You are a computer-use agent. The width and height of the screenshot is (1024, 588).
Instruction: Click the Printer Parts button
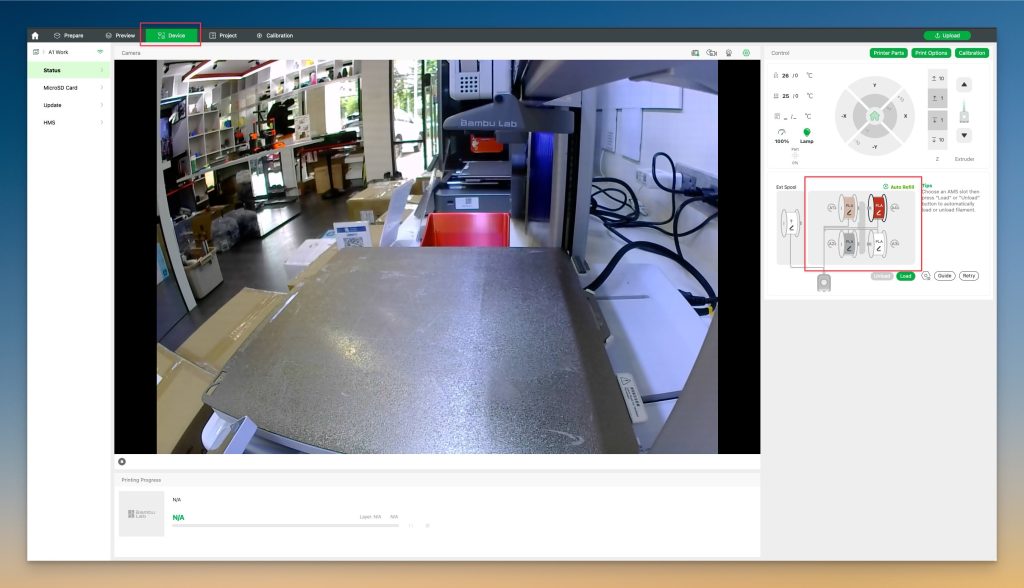pos(888,53)
